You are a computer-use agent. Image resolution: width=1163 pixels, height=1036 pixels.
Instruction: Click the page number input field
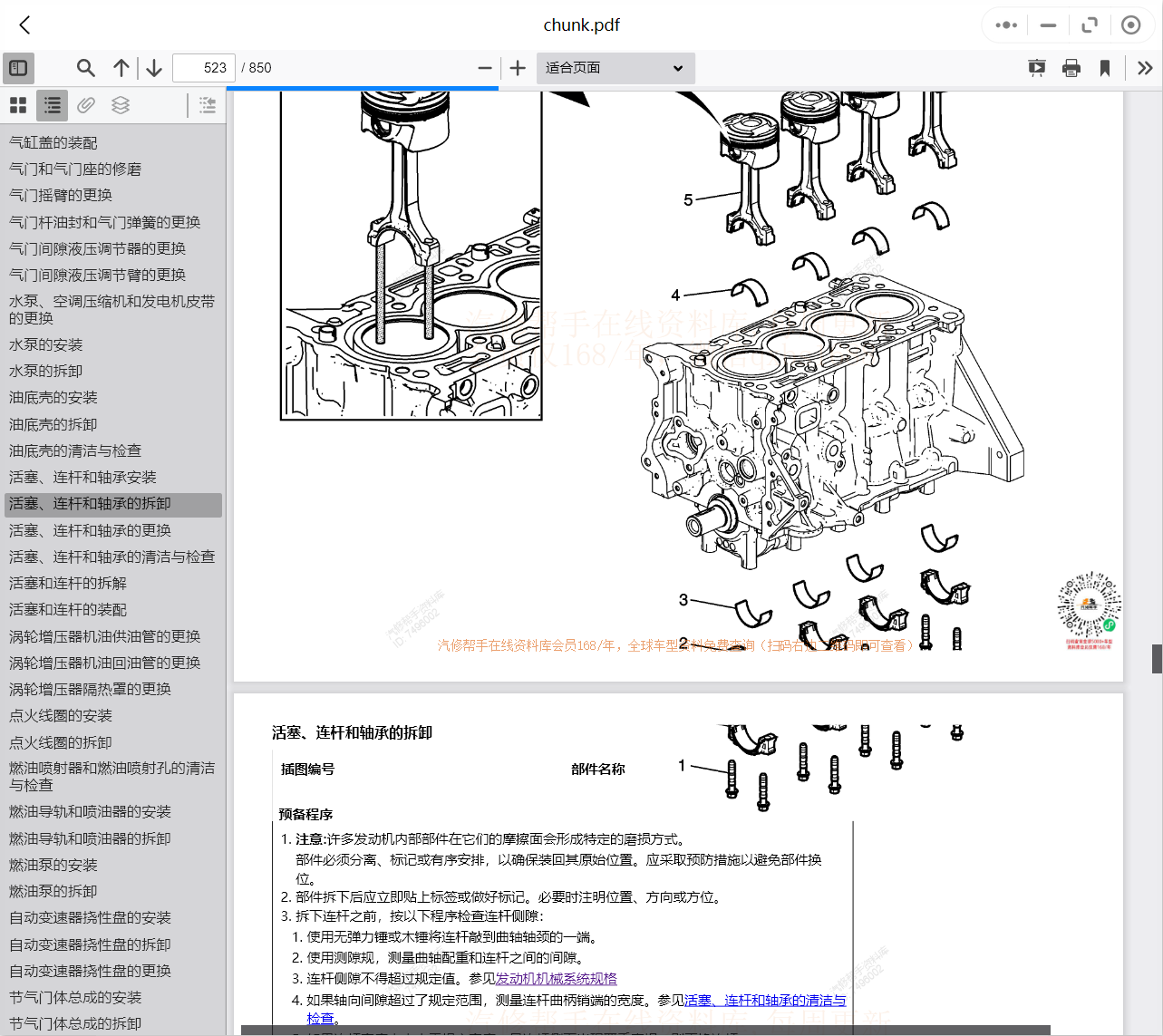pyautogui.click(x=203, y=68)
